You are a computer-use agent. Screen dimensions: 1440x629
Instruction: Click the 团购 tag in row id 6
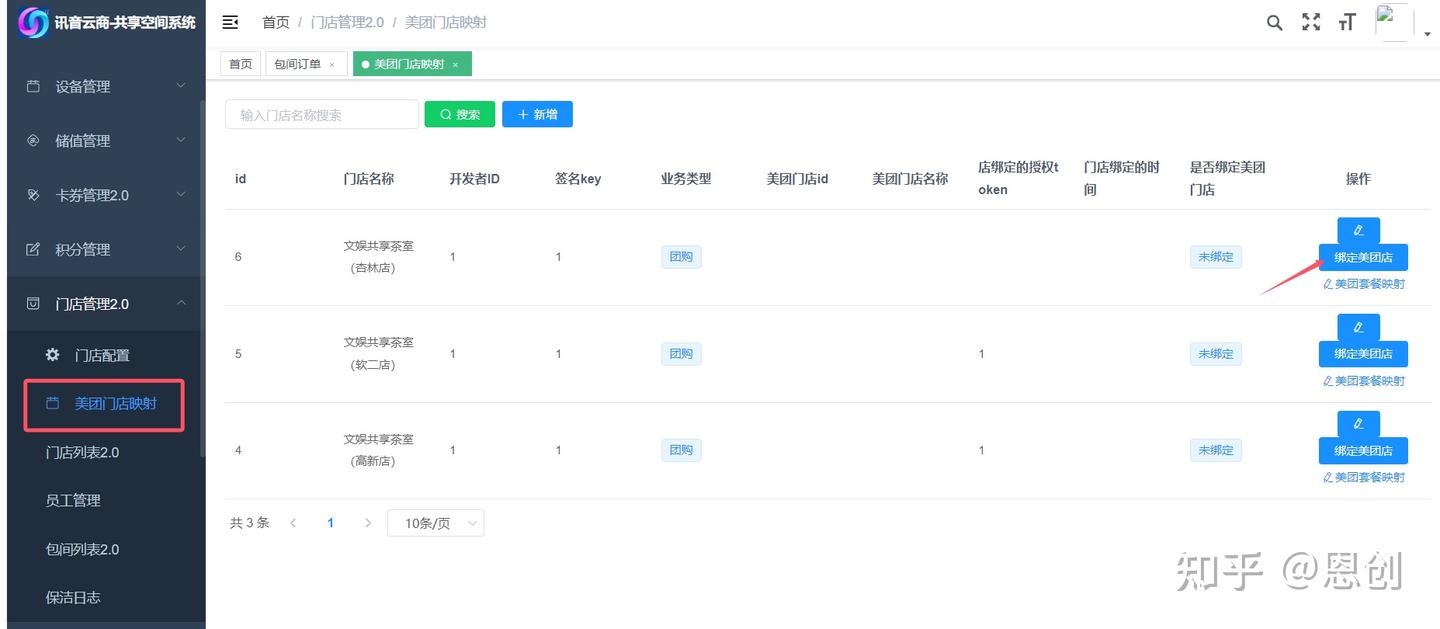tap(681, 257)
